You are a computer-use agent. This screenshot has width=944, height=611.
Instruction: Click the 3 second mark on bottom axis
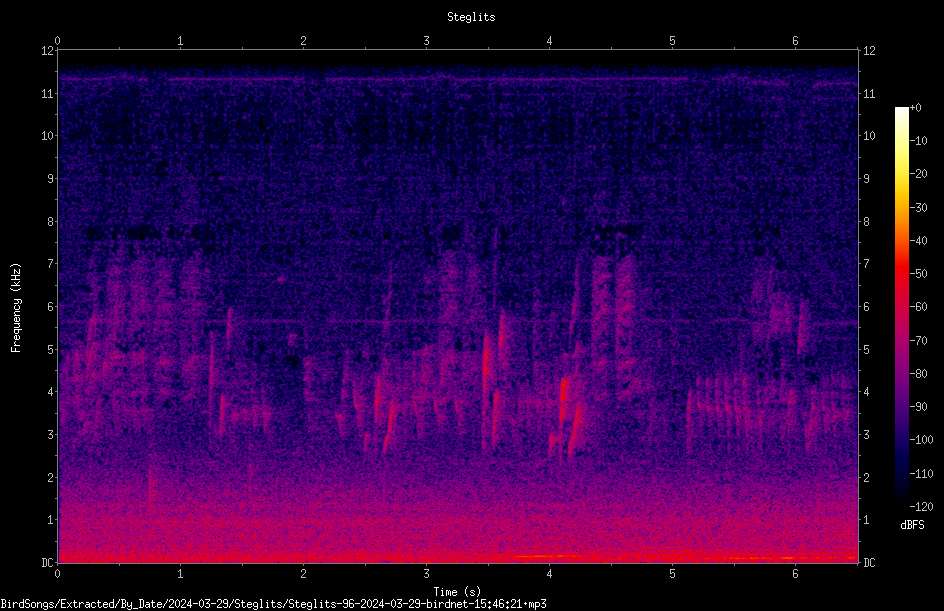coord(426,574)
